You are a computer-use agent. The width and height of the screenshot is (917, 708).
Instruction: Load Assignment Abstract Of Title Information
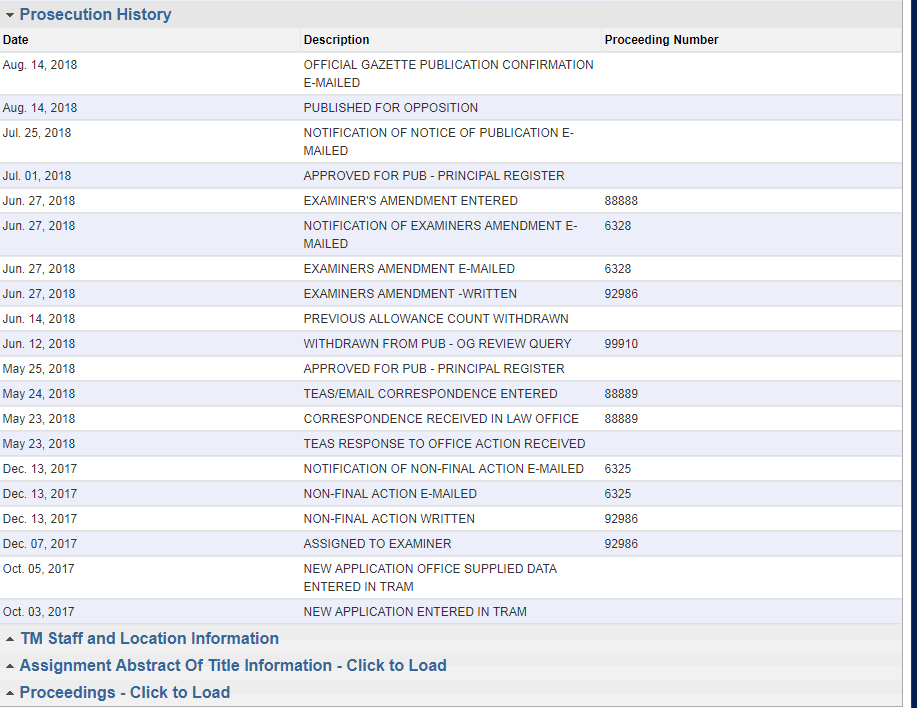click(233, 665)
